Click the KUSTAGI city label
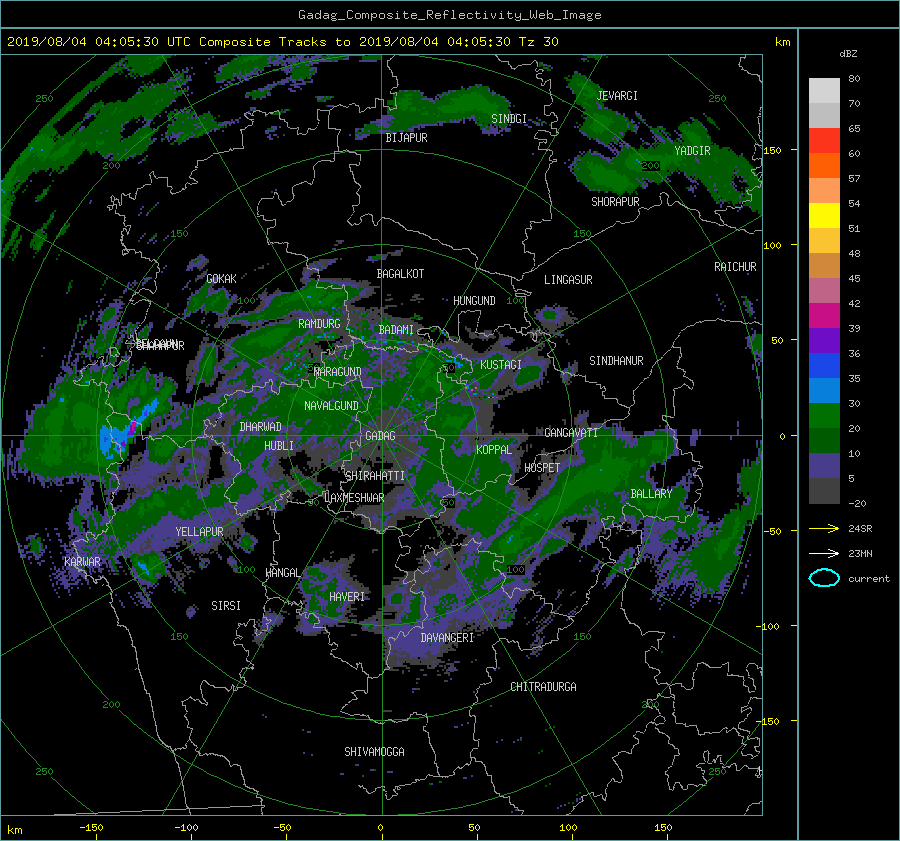Screen dimensions: 900x841 (501, 365)
